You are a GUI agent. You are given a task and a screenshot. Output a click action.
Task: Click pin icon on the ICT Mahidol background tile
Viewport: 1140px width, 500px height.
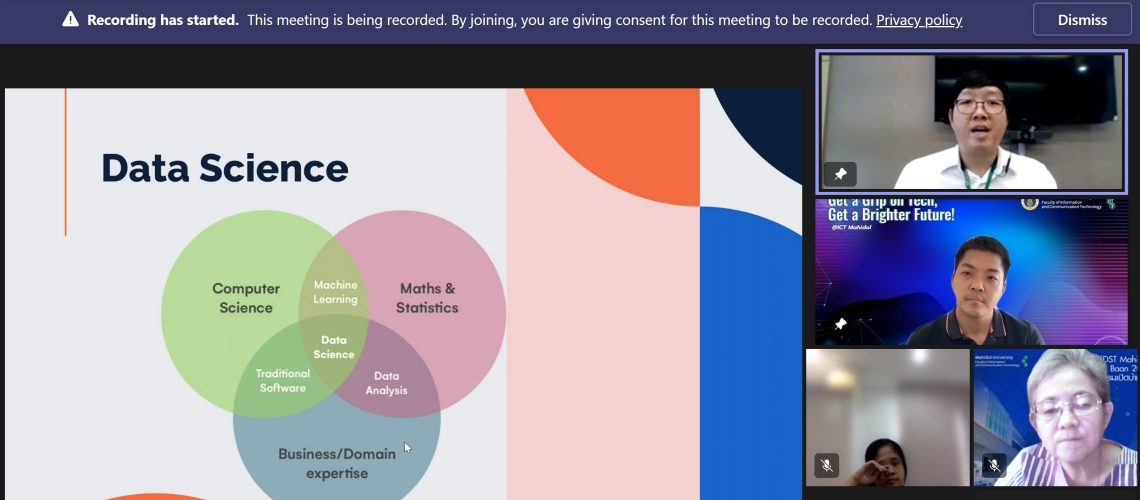[x=840, y=325]
